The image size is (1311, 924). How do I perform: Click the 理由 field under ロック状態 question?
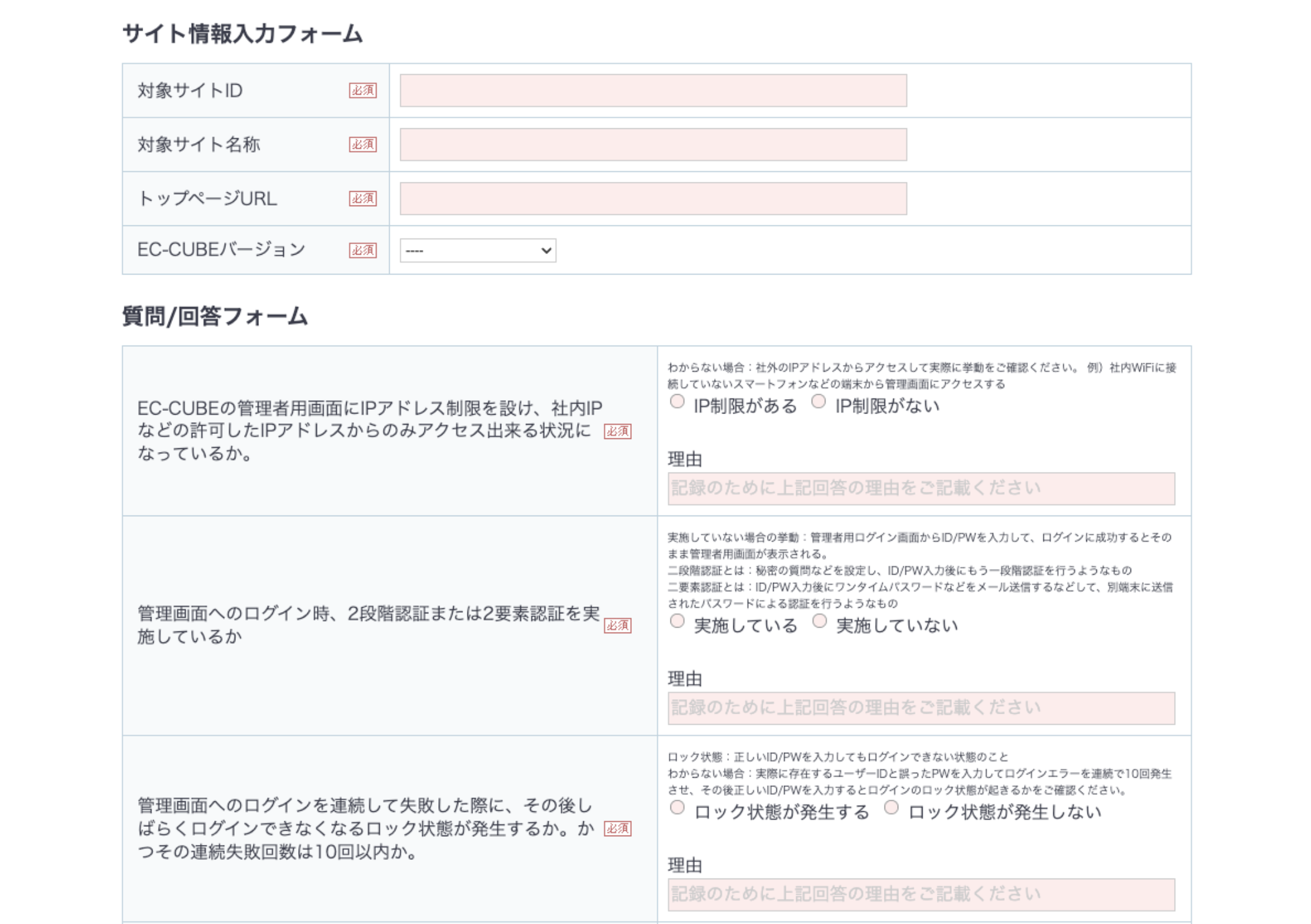[x=921, y=895]
